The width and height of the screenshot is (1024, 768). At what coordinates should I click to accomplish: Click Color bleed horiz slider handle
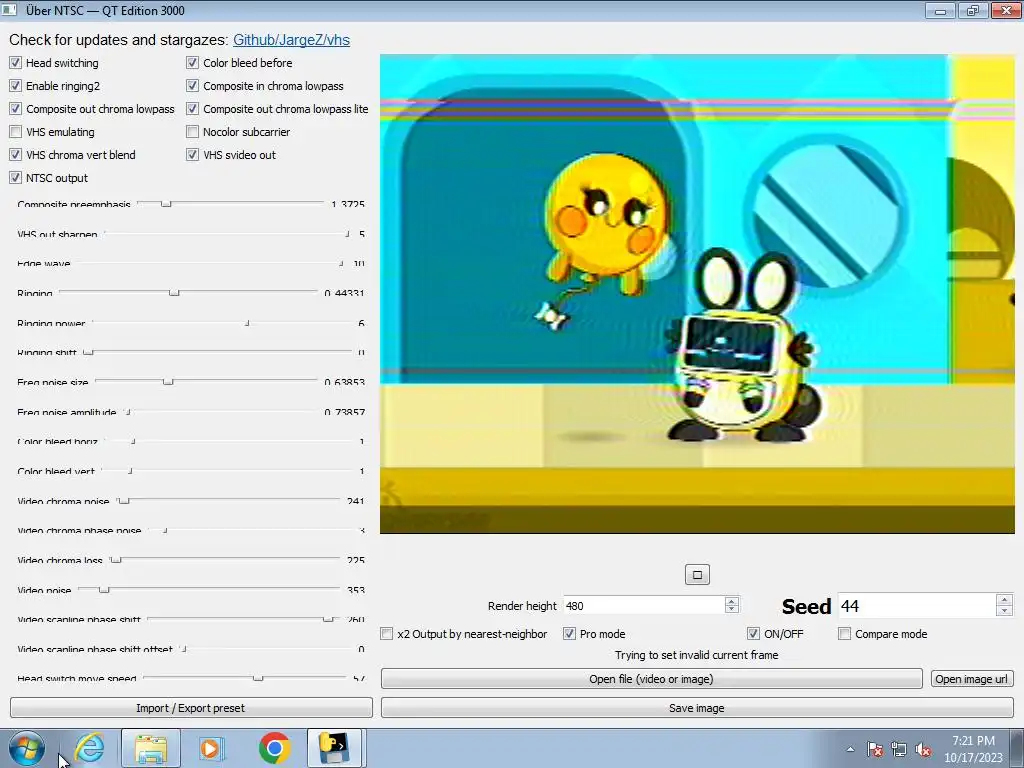click(x=133, y=441)
